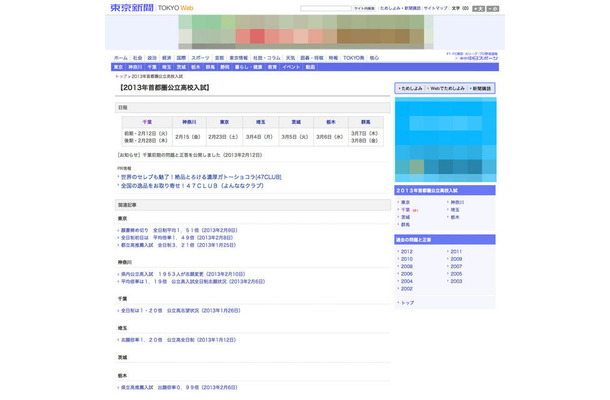
Task: Open 特報 in main navigation
Action: (x=333, y=58)
